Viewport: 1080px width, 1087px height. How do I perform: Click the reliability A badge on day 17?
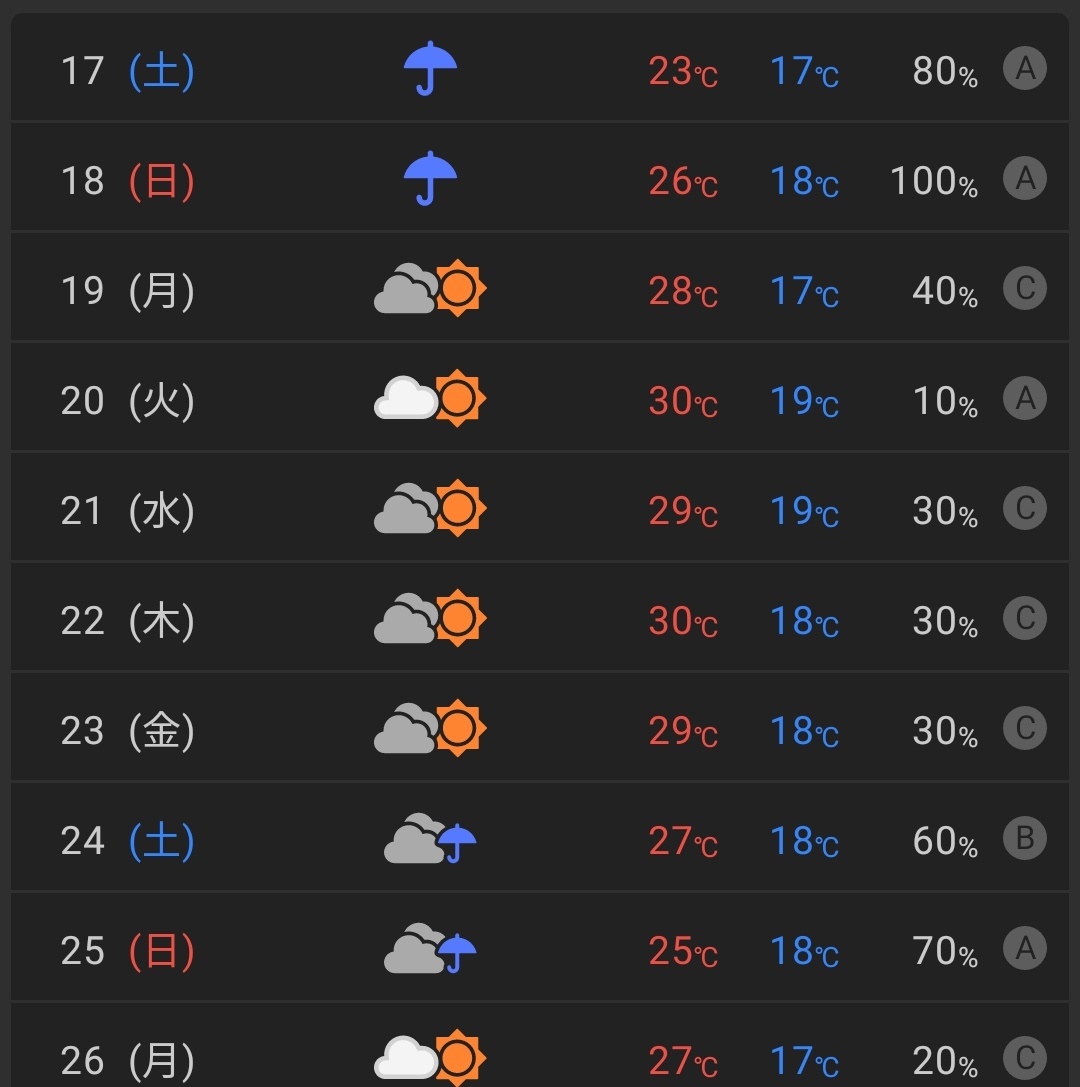pyautogui.click(x=1025, y=69)
